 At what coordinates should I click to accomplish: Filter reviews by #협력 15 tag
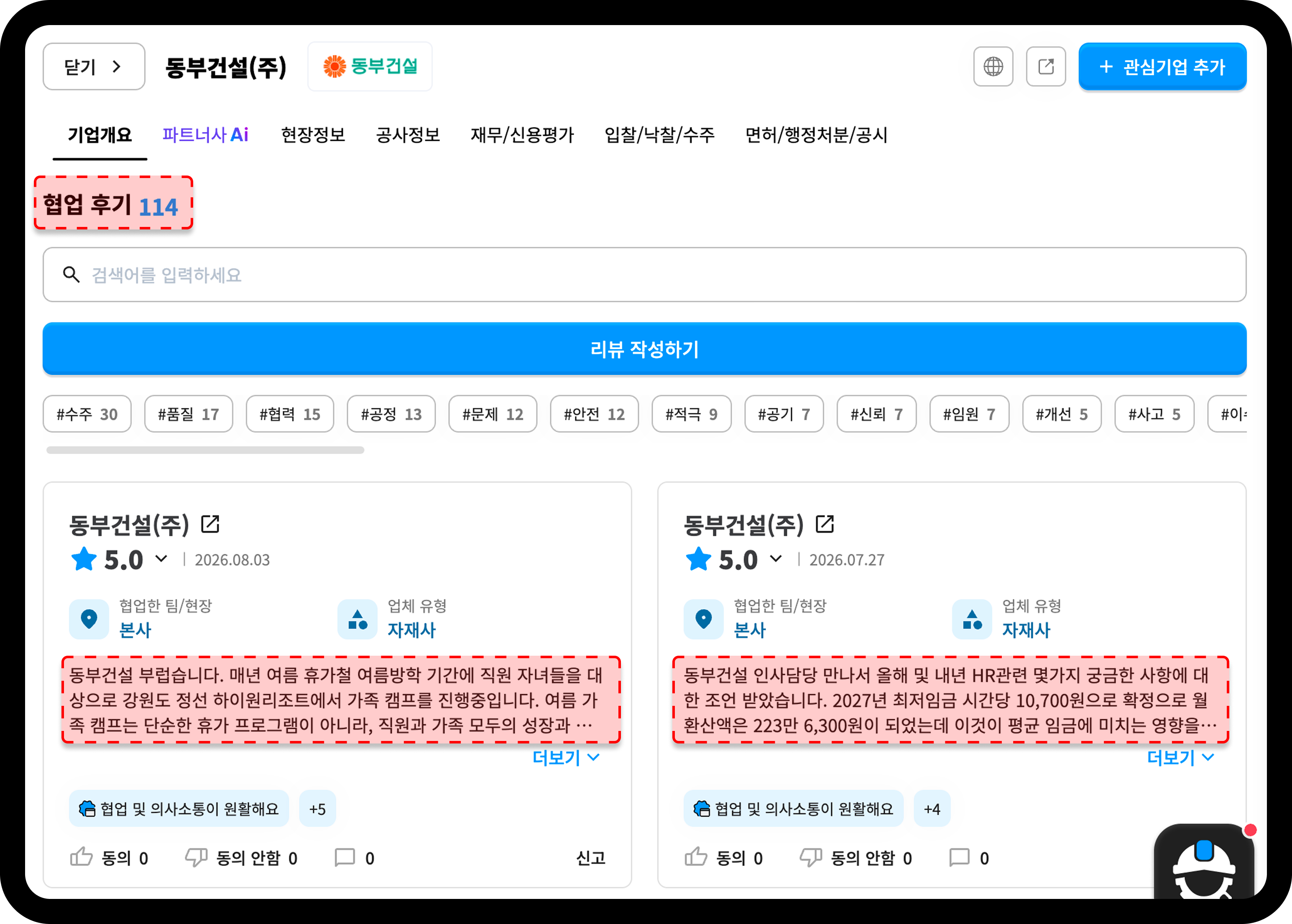290,414
